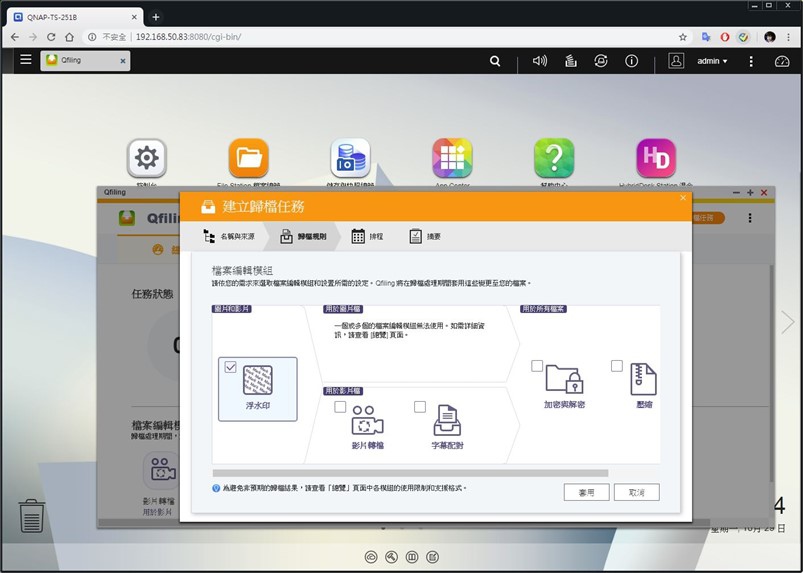This screenshot has height=573, width=803.
Task: Bookmark this page with star icon
Action: (683, 37)
